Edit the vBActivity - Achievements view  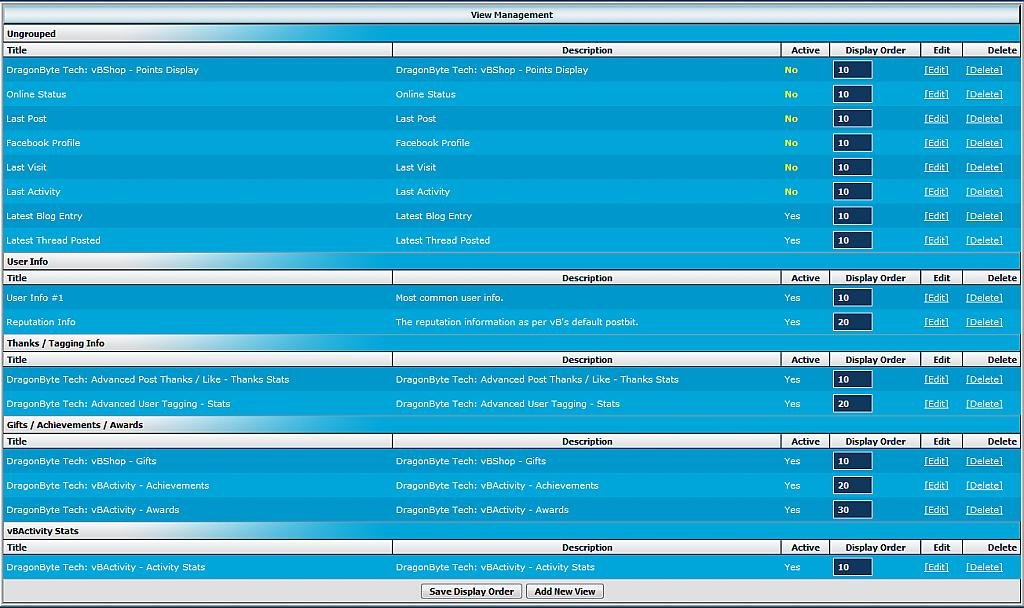coord(936,485)
